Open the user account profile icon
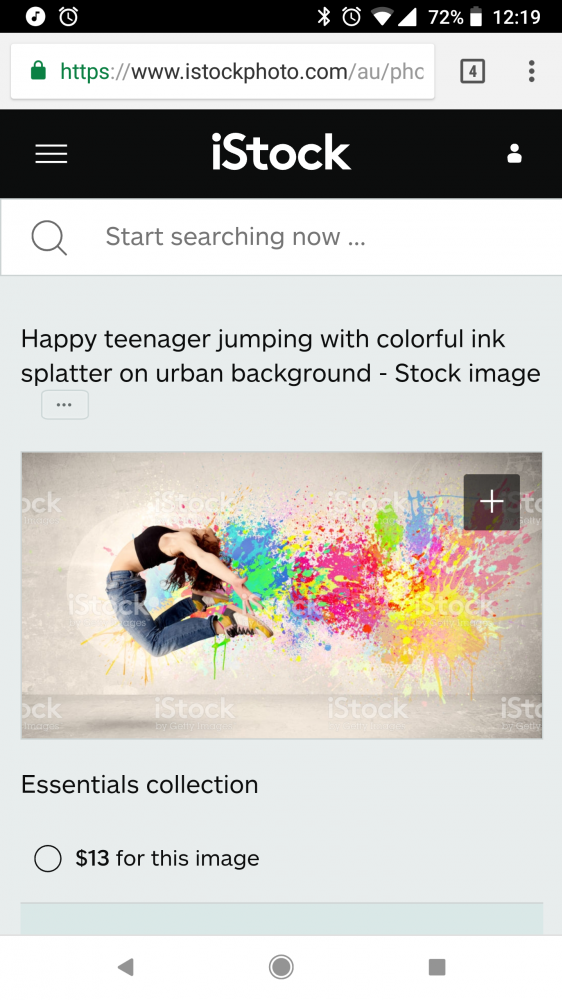 point(514,154)
